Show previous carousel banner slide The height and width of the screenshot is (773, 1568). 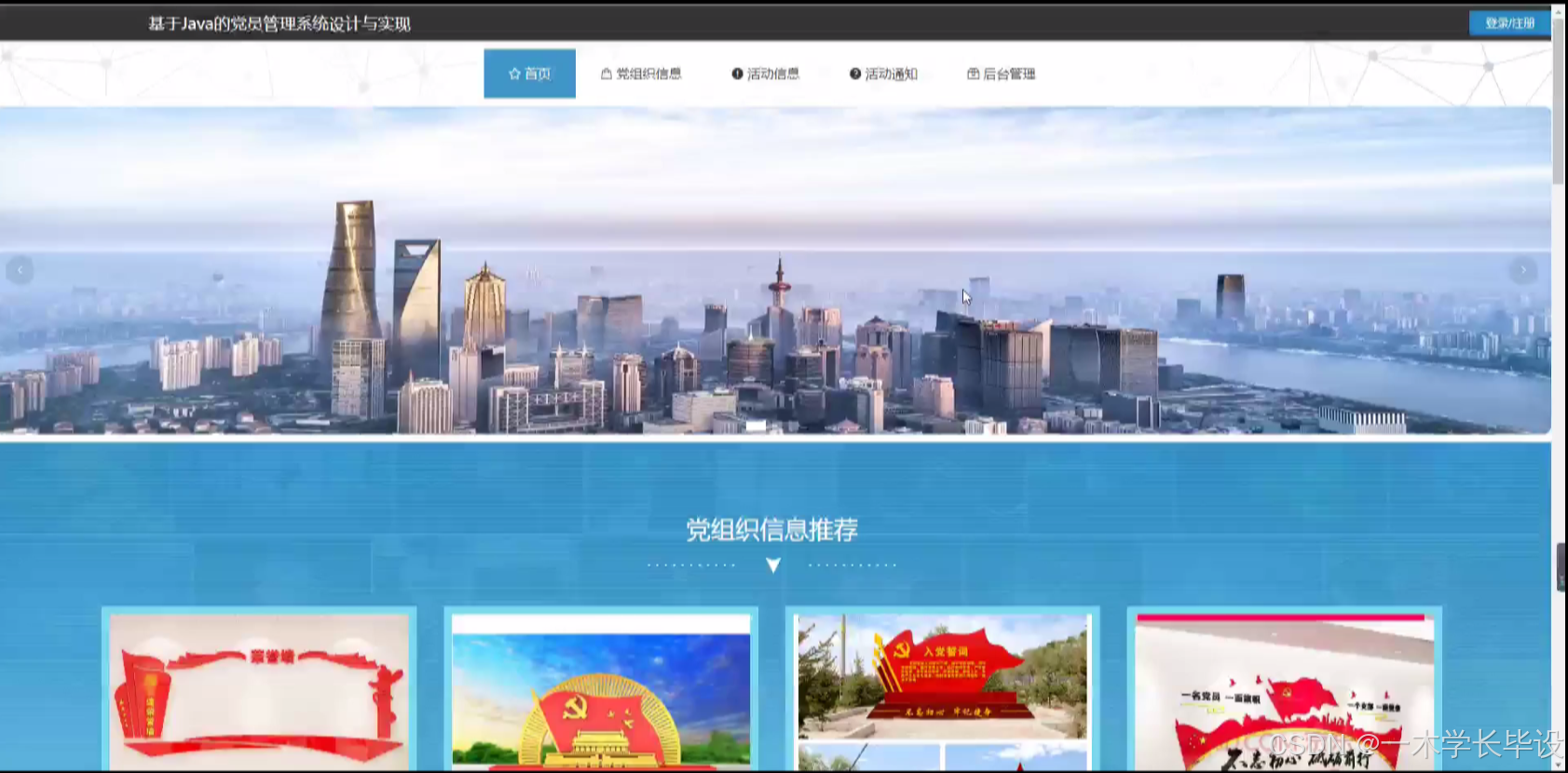(x=20, y=270)
